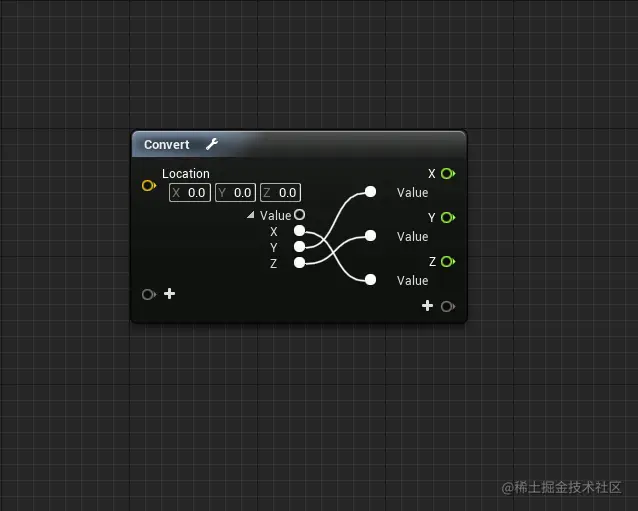638x511 pixels.
Task: Click the Location X value field
Action: [x=190, y=192]
